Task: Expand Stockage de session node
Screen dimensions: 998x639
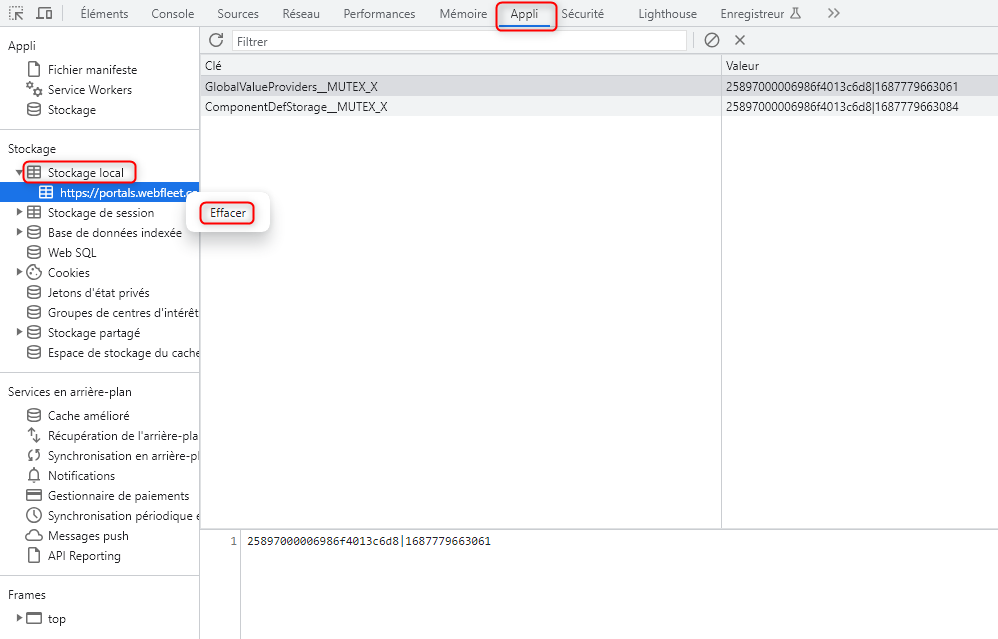Action: [20, 213]
